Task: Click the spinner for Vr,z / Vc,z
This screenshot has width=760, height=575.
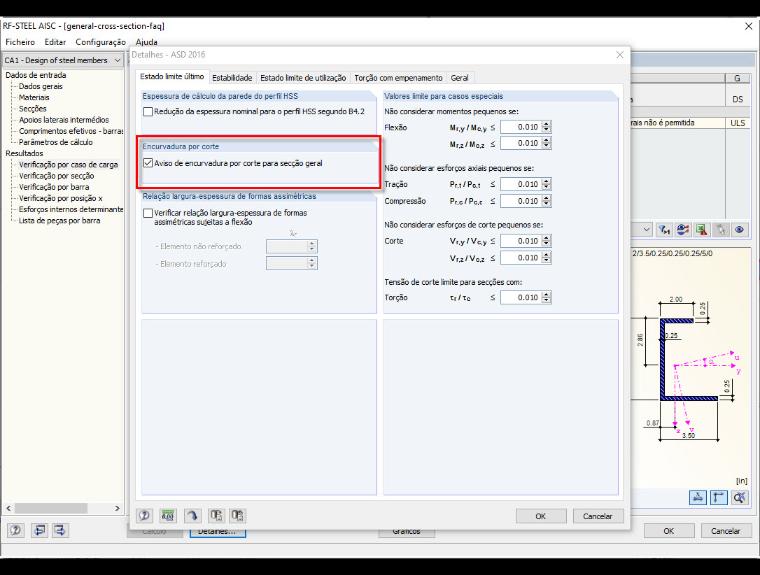Action: click(x=546, y=257)
